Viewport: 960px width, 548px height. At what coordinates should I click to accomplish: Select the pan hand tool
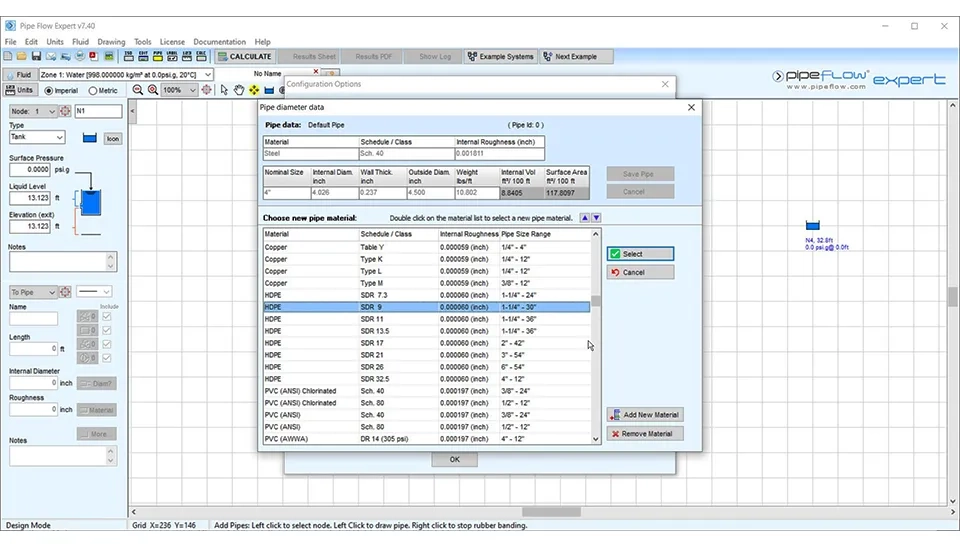(x=239, y=90)
